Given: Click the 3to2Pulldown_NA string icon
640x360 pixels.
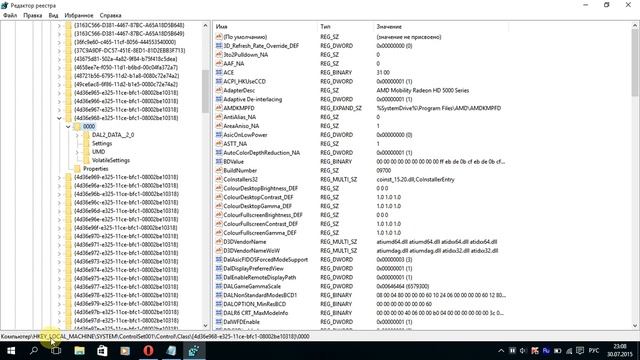Looking at the screenshot, I should coord(219,55).
